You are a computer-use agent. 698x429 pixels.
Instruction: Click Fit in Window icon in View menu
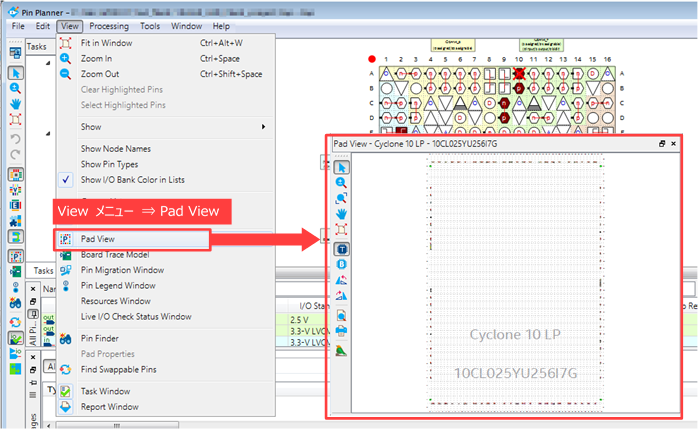coord(66,43)
